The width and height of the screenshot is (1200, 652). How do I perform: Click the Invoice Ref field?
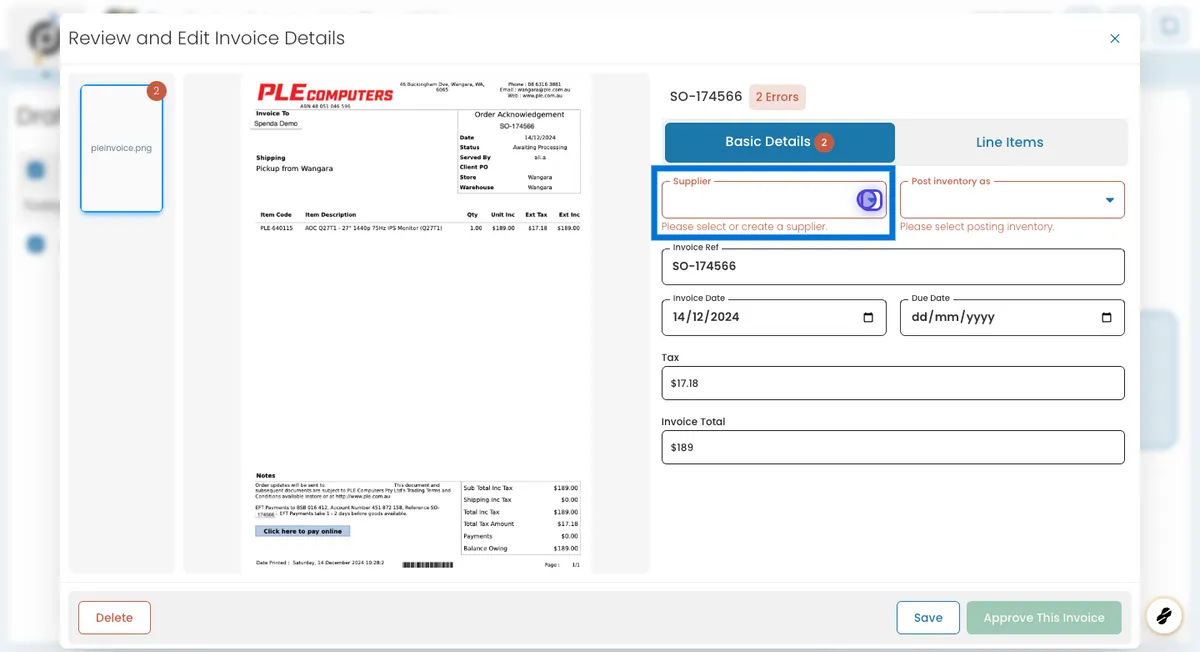[893, 266]
